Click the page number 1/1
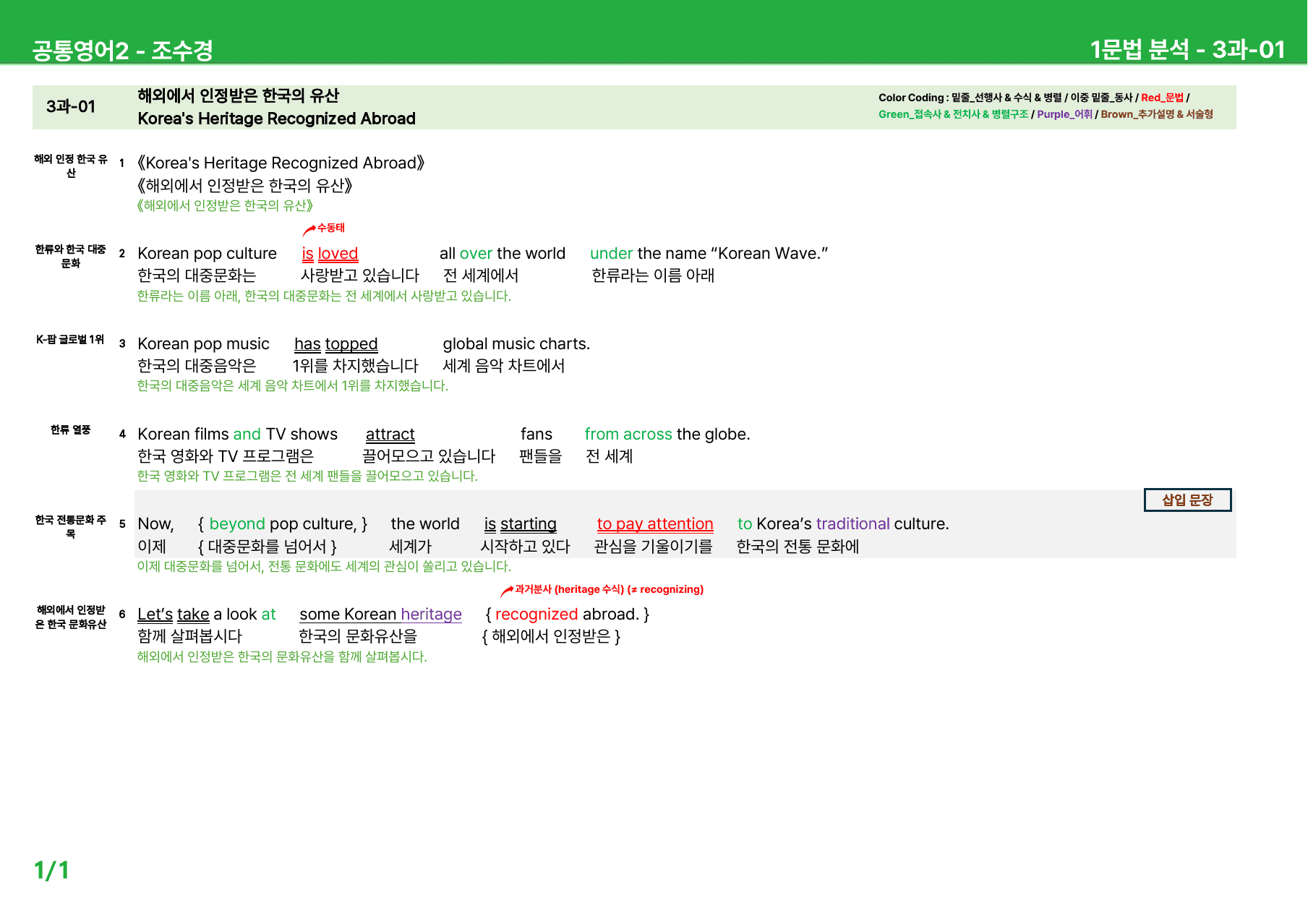This screenshot has height=924, width=1308. click(52, 870)
